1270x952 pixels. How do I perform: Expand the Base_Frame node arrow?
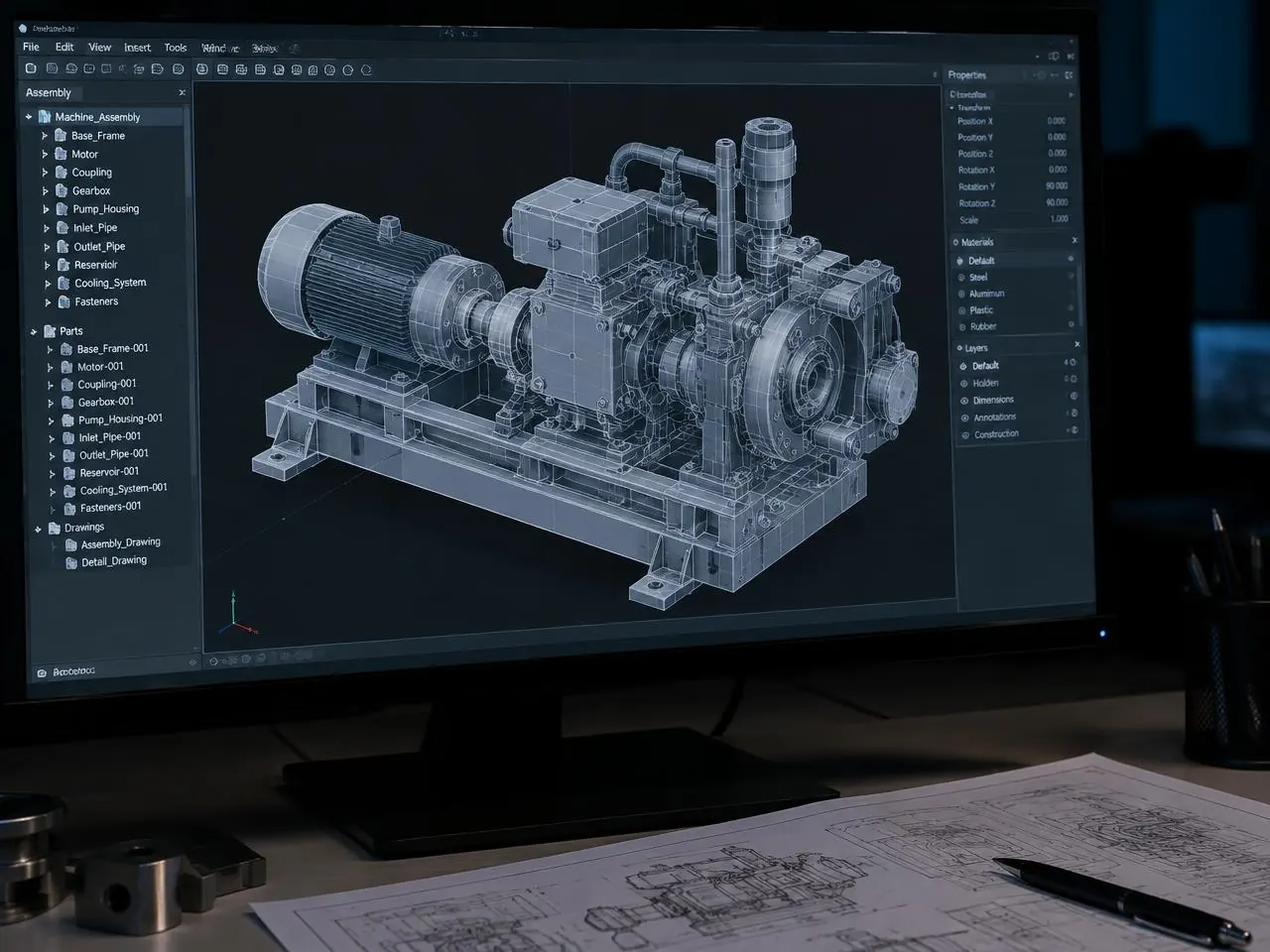tap(44, 136)
